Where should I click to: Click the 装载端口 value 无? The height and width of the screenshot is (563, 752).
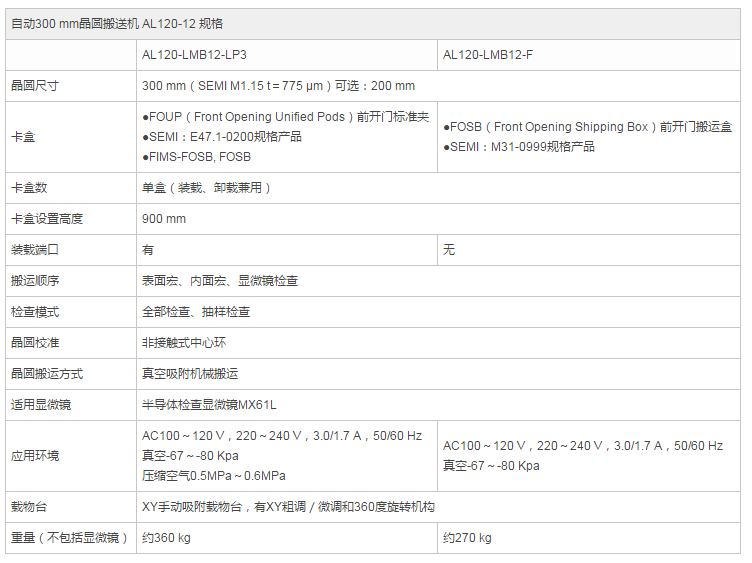pyautogui.click(x=449, y=250)
